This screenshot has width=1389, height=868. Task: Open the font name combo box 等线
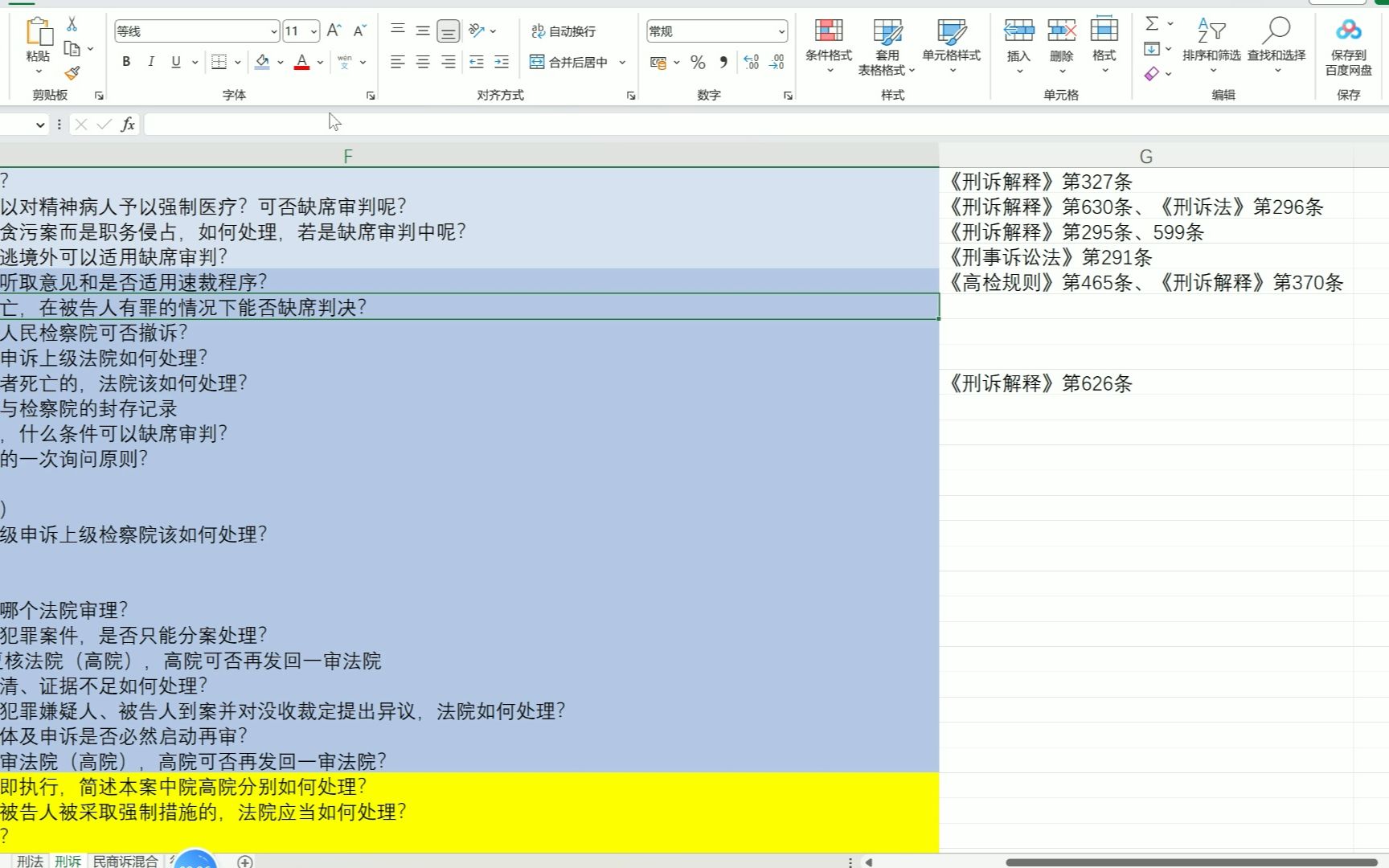click(x=196, y=31)
